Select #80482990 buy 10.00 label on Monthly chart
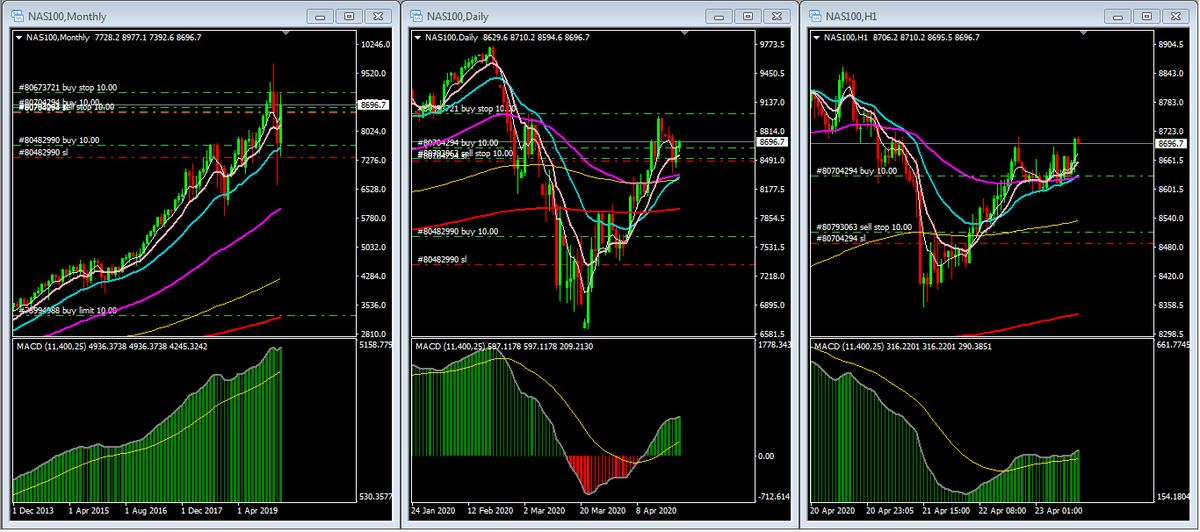 59,141
